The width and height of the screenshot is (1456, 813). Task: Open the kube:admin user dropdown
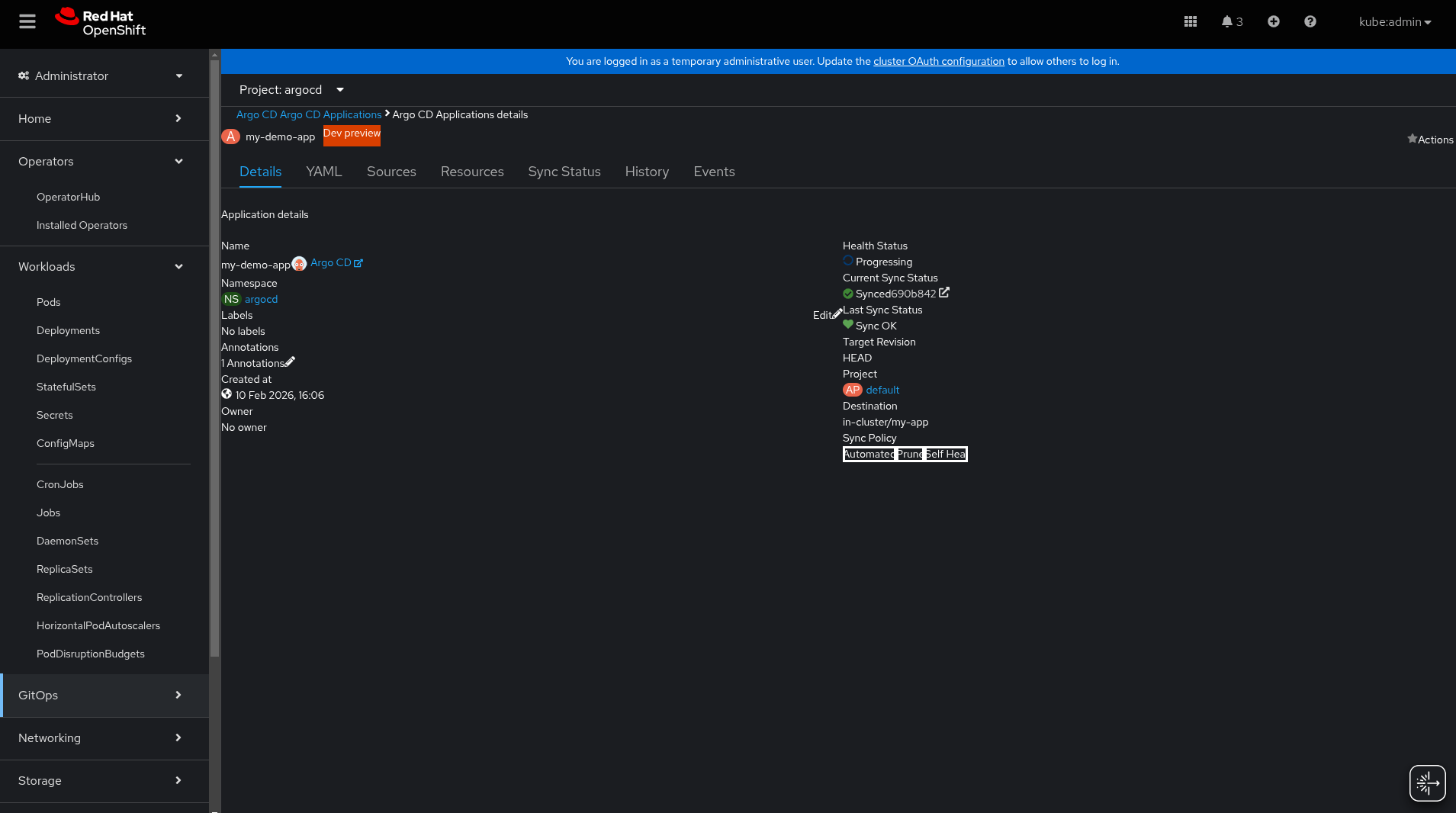[1395, 21]
